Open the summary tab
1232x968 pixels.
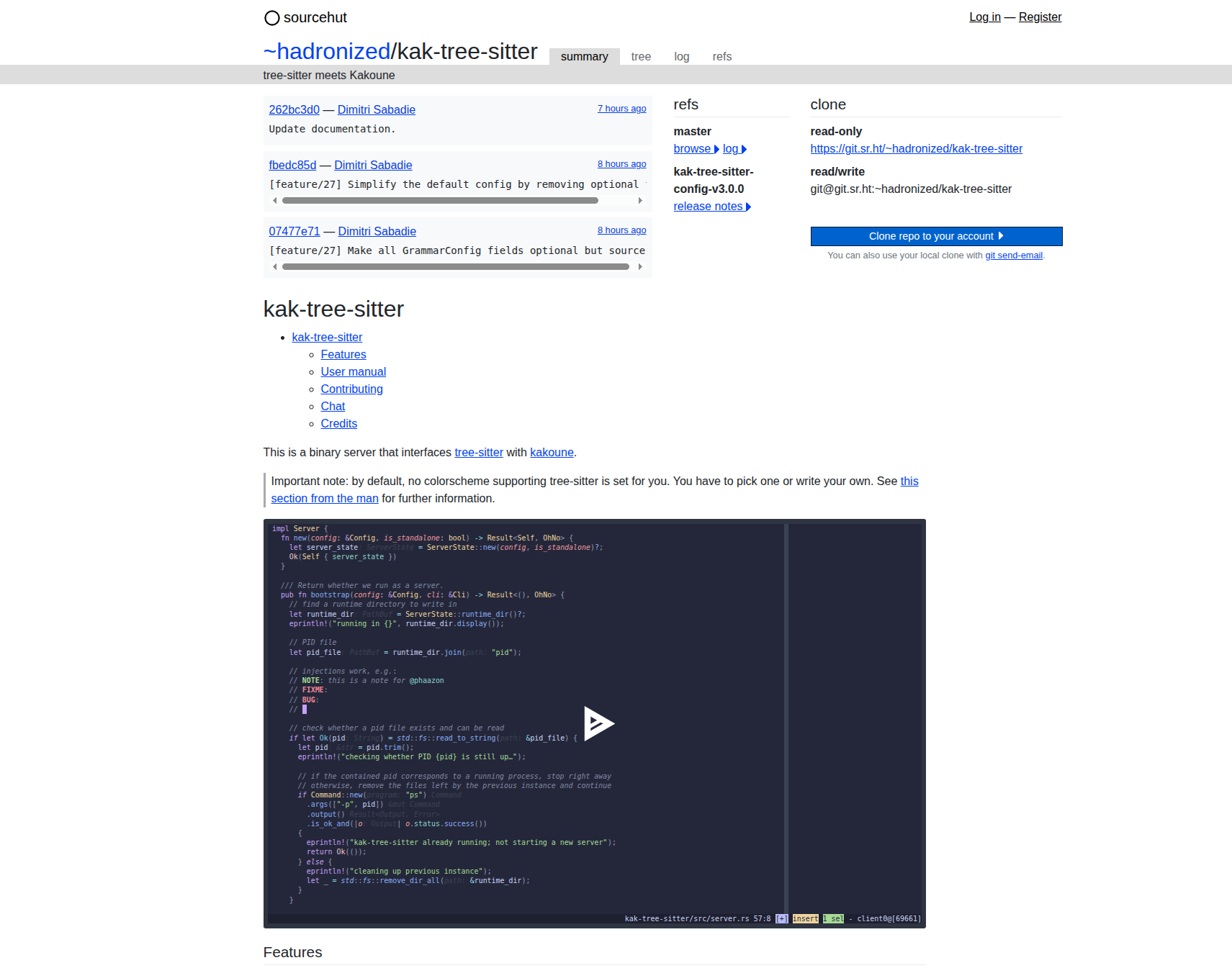point(584,57)
